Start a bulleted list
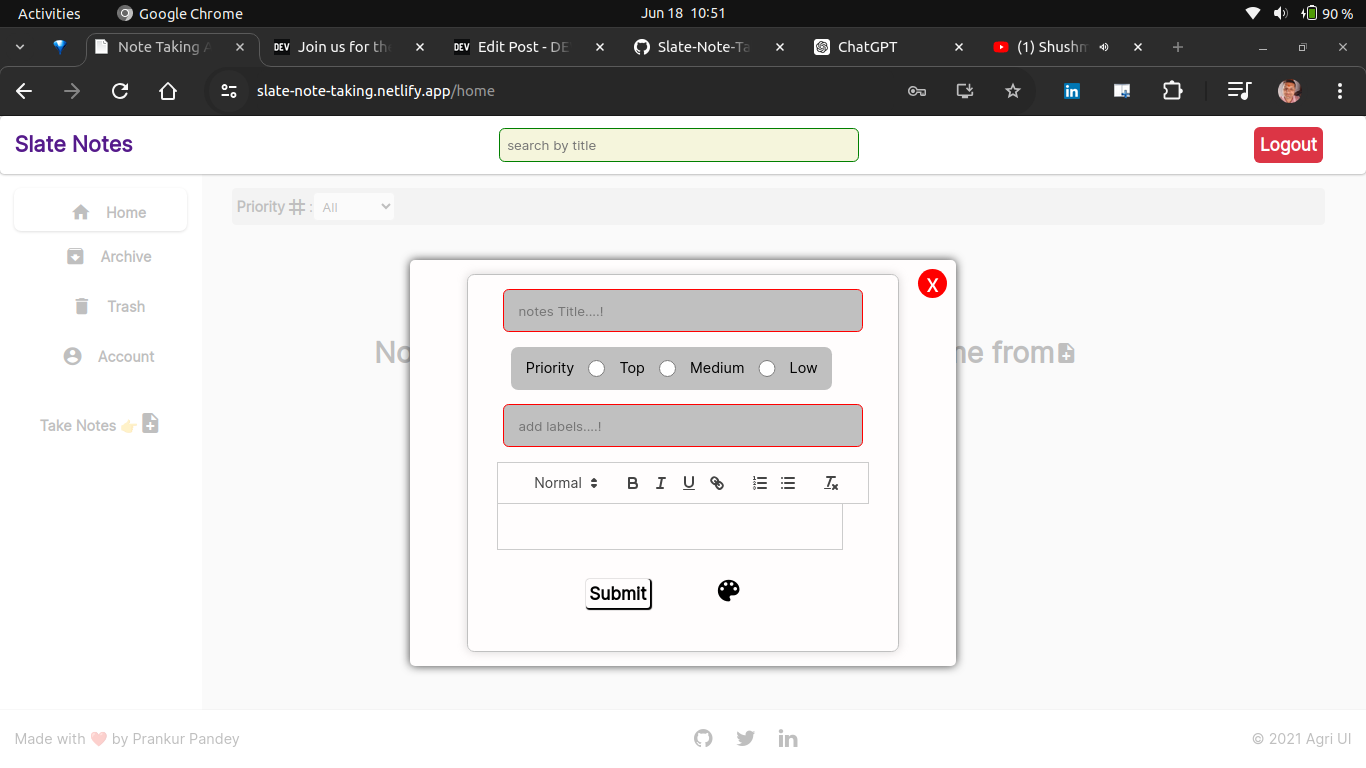This screenshot has width=1366, height=768. coord(788,483)
